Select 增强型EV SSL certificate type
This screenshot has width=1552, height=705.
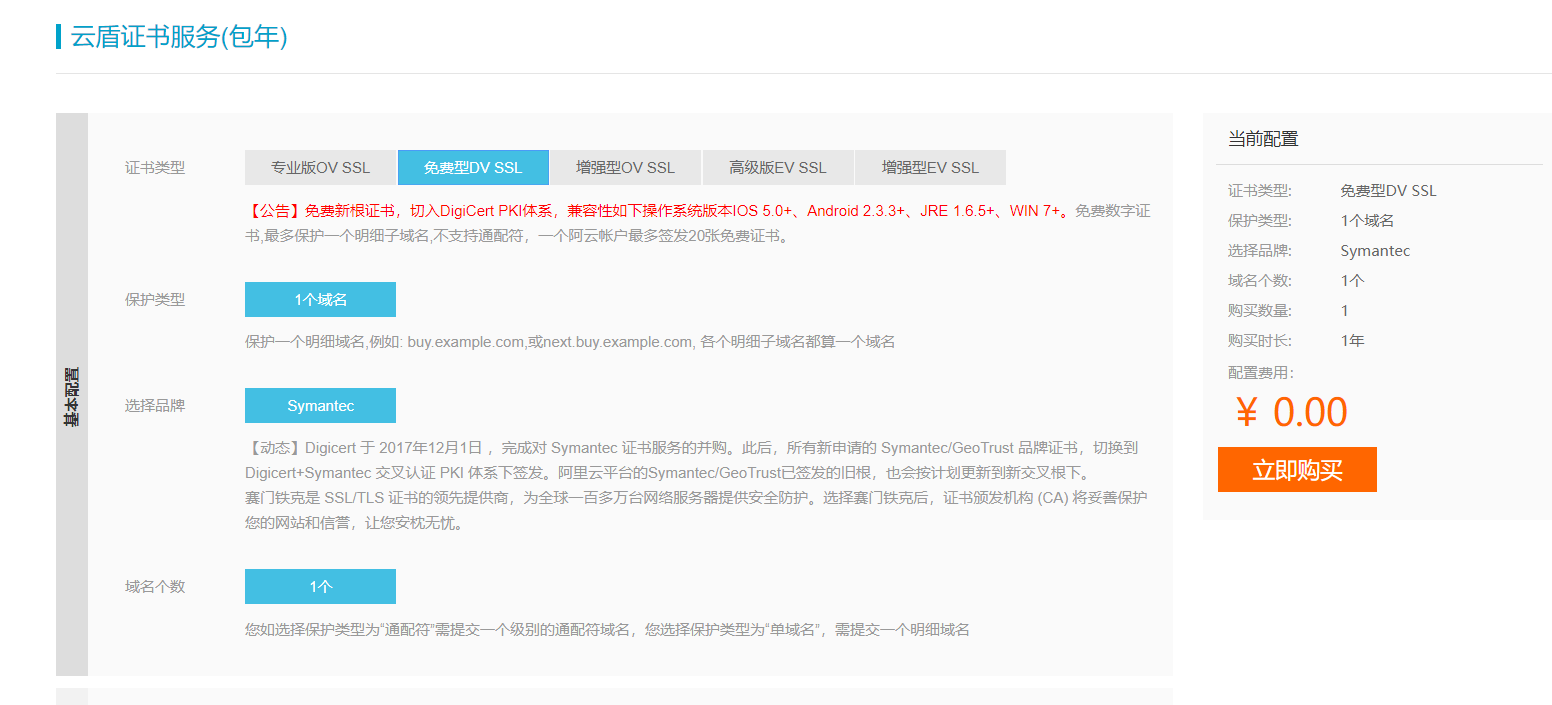[x=930, y=168]
